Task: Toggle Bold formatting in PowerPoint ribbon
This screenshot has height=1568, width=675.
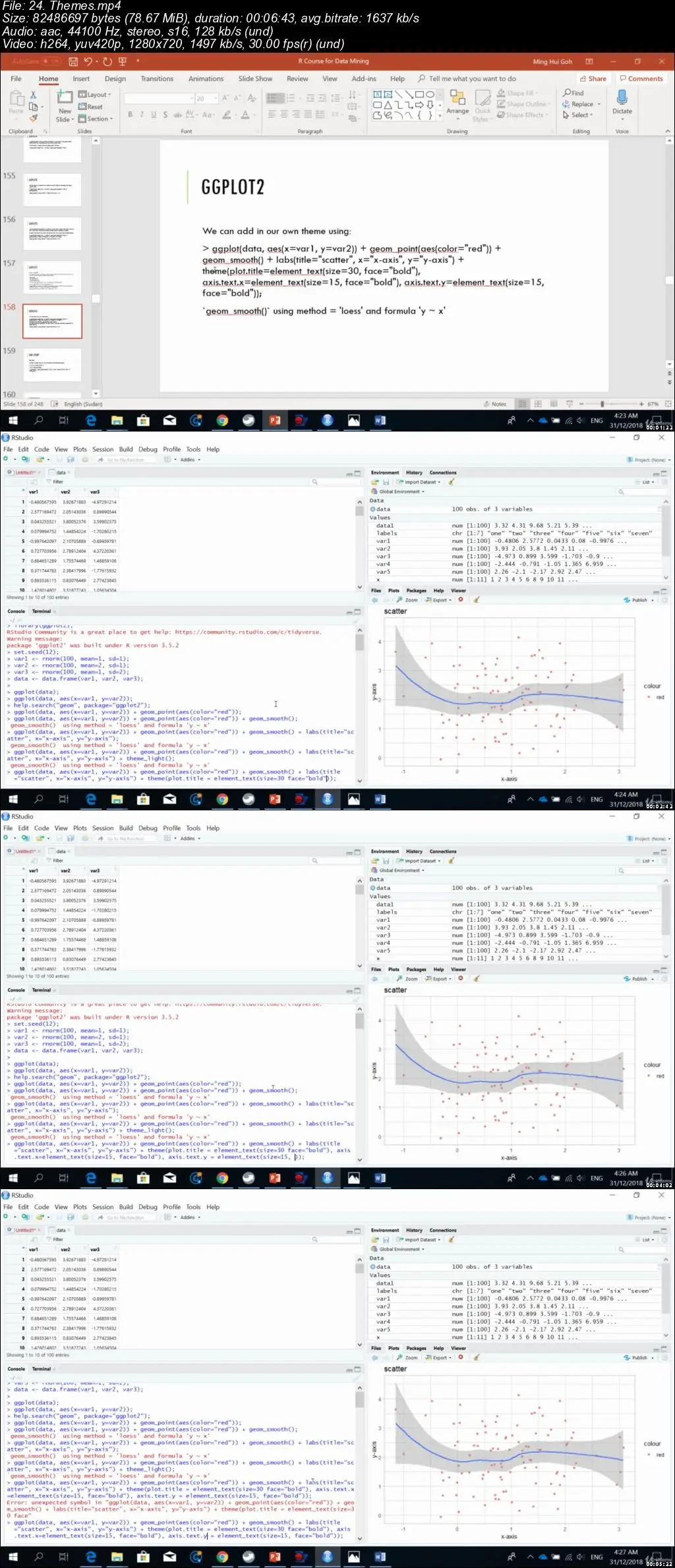Action: click(130, 115)
